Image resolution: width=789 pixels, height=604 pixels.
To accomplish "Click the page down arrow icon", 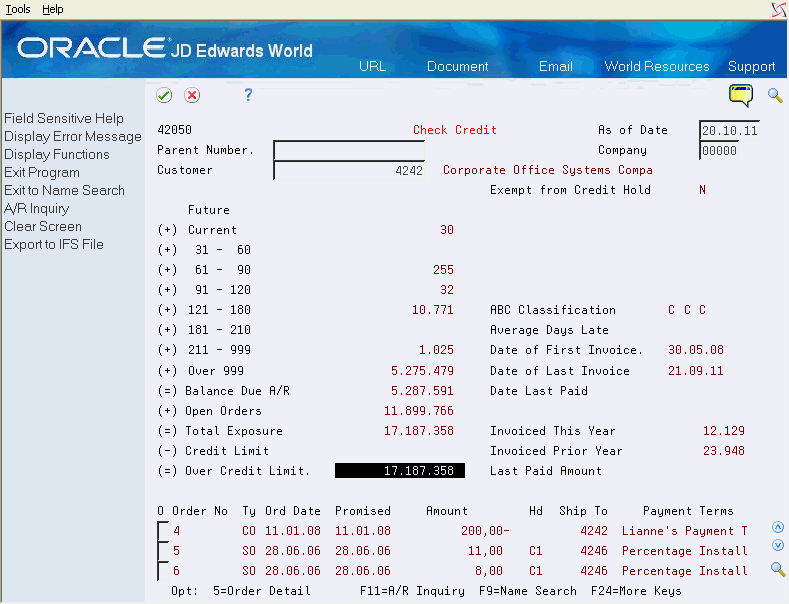I will pos(778,545).
